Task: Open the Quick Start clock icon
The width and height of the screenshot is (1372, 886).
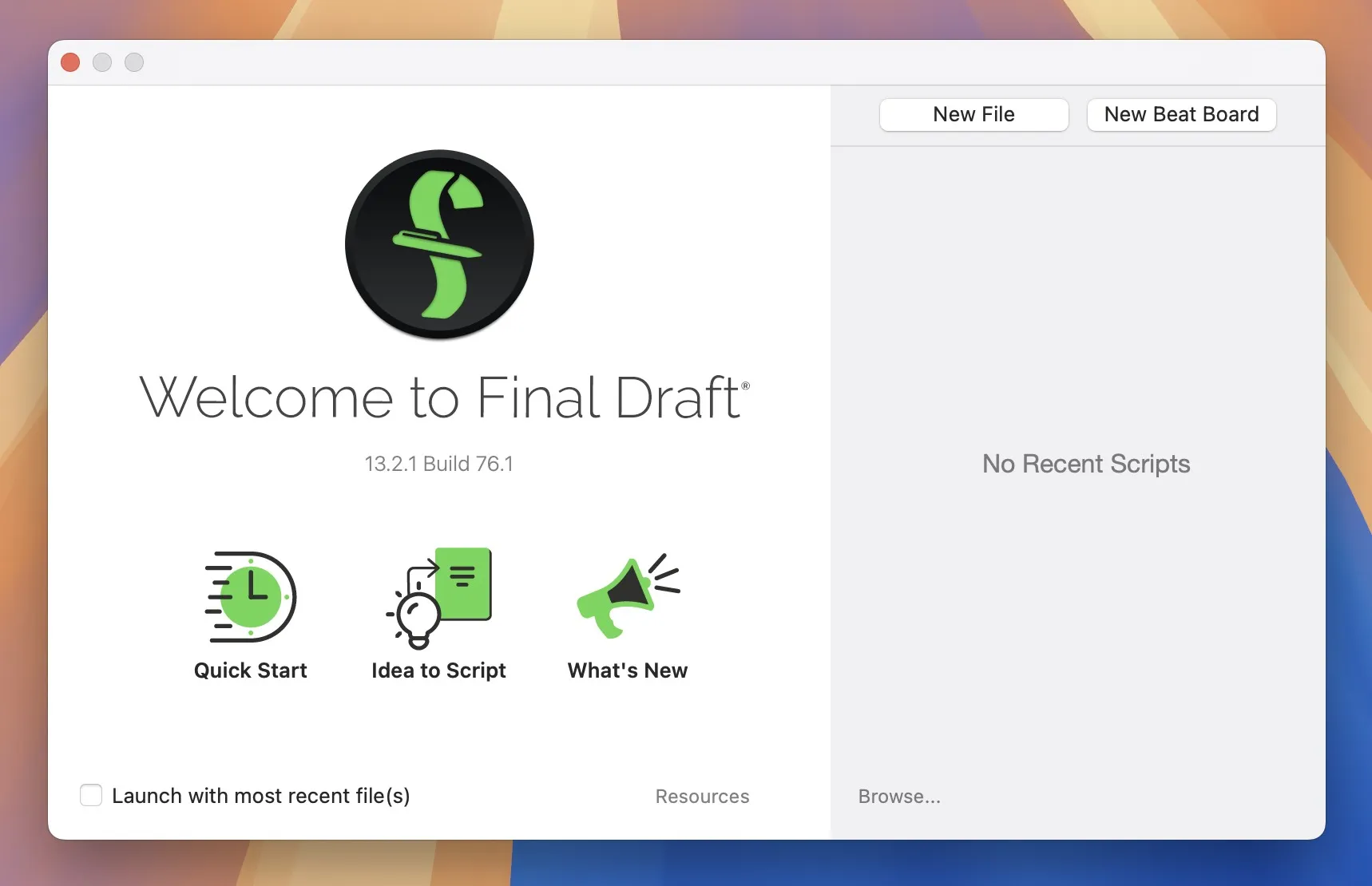Action: [x=251, y=596]
